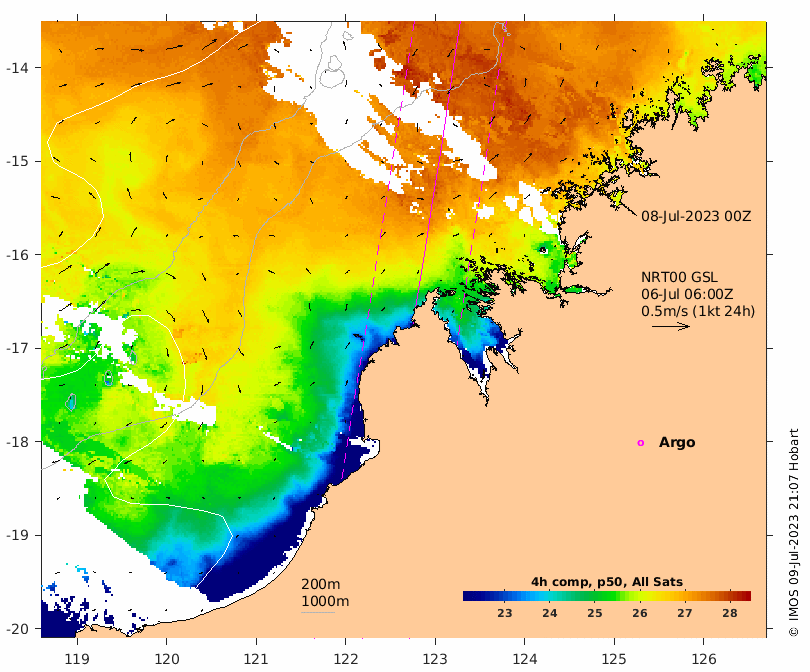Click the '1000m' depth contour legend label
The image size is (810, 672).
[x=325, y=601]
